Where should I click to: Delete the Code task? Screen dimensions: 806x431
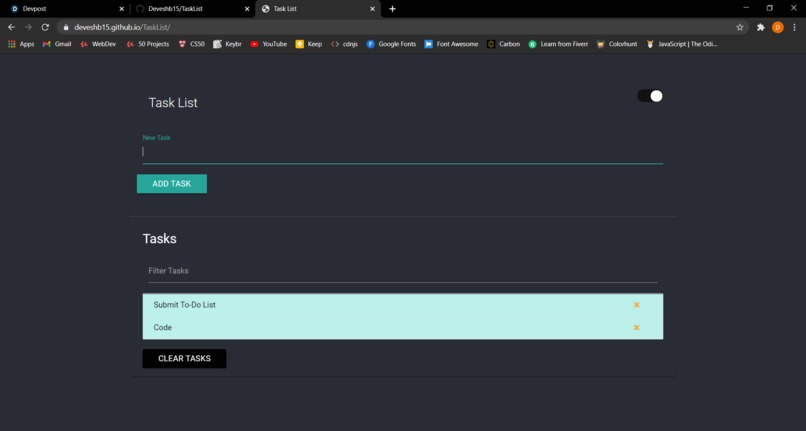(636, 327)
